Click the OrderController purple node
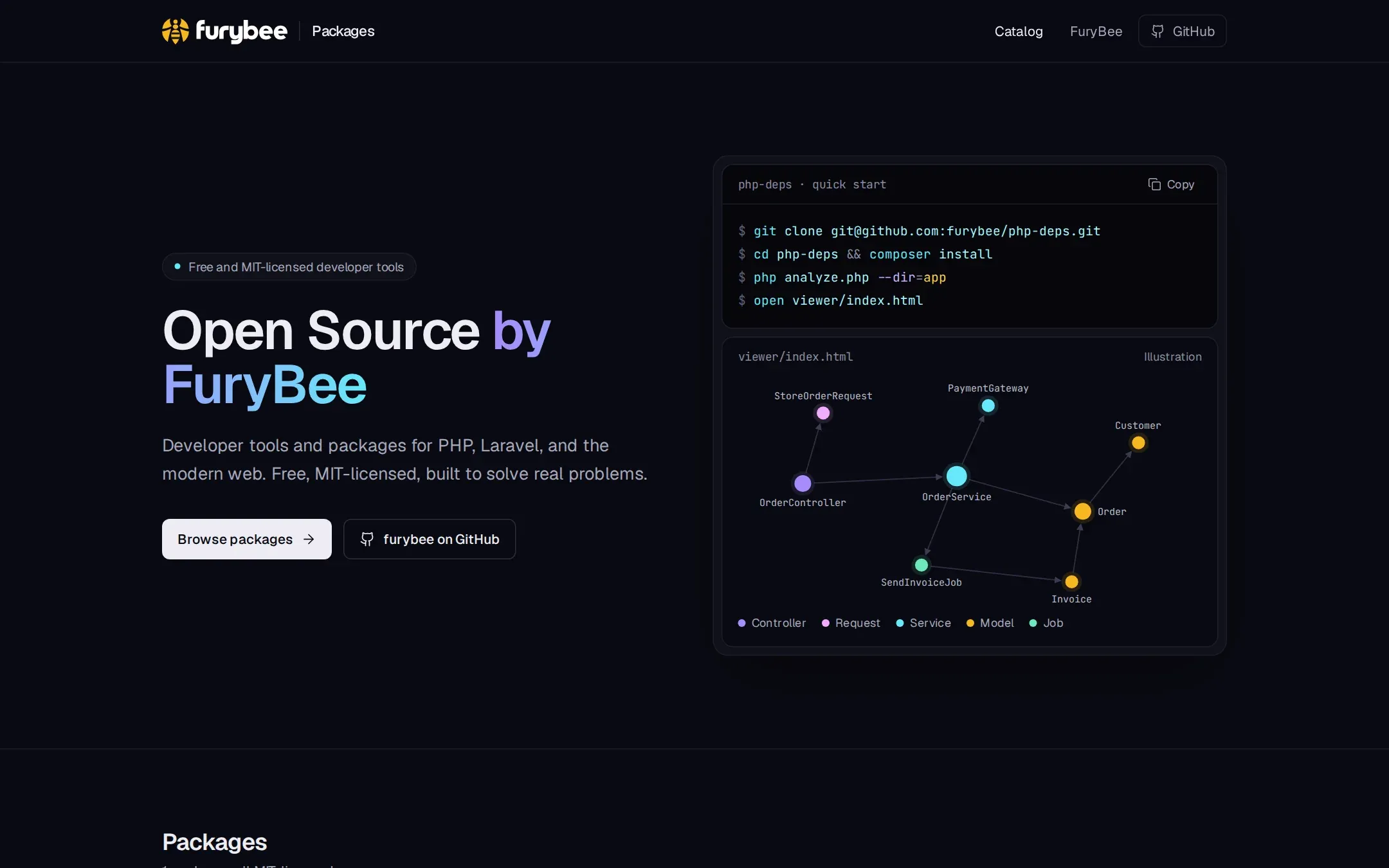Screen dimensions: 1389x868 [x=803, y=483]
